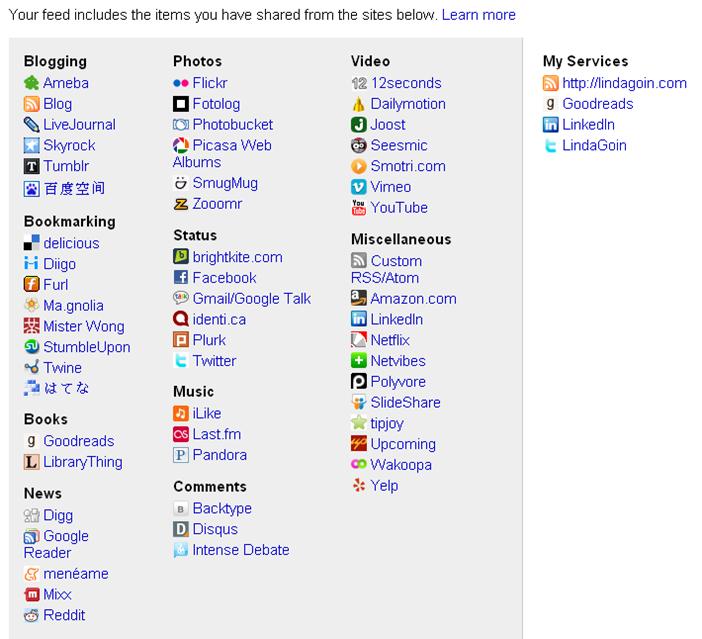Click the Upcoming icon
The width and height of the screenshot is (702, 639).
coord(359,444)
